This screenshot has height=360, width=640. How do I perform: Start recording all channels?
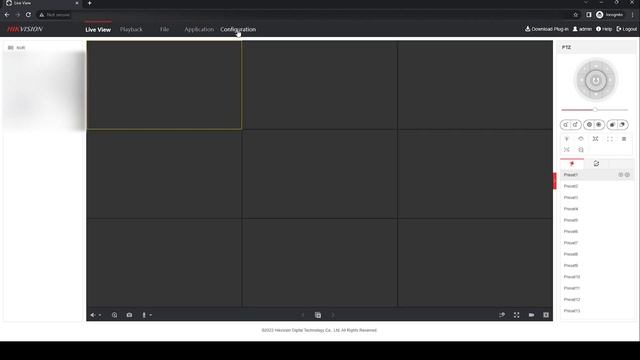point(531,315)
